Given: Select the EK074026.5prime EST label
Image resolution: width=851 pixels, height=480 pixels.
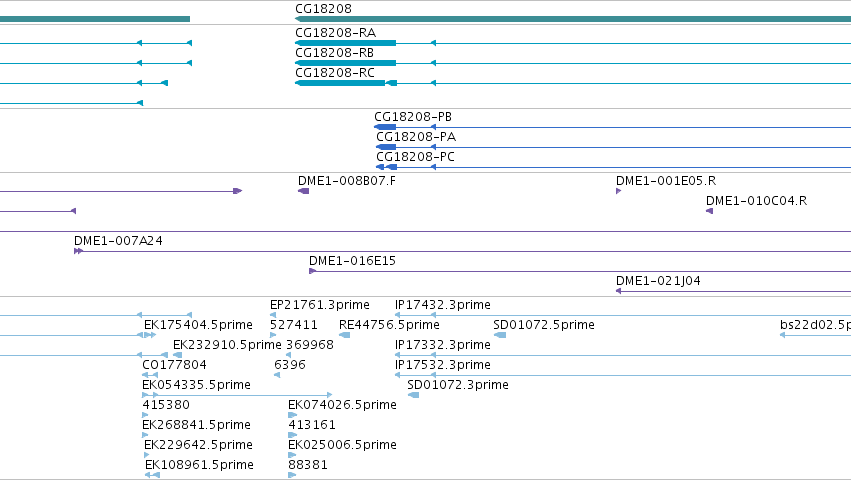Looking at the screenshot, I should click(342, 405).
